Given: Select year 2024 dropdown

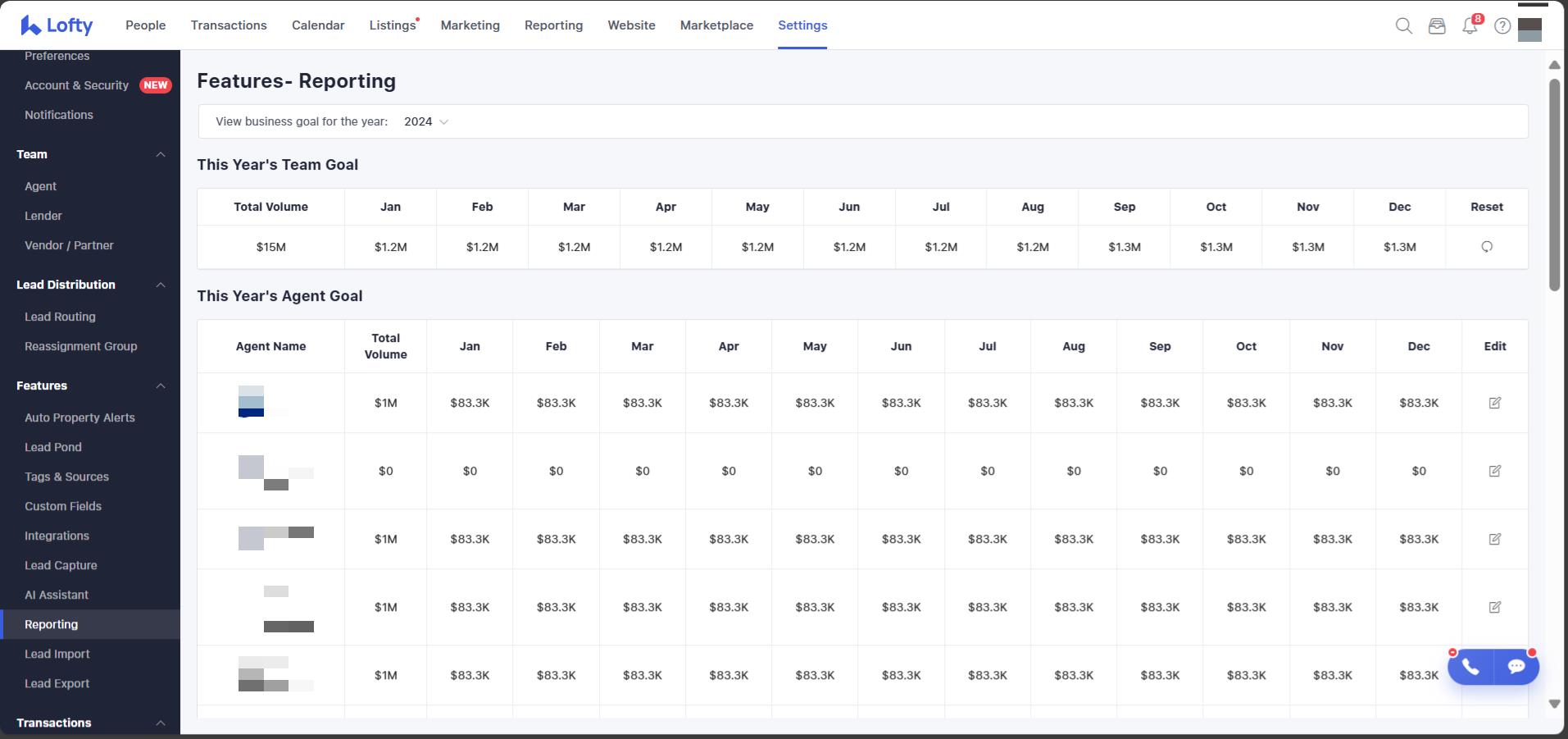Looking at the screenshot, I should [426, 121].
